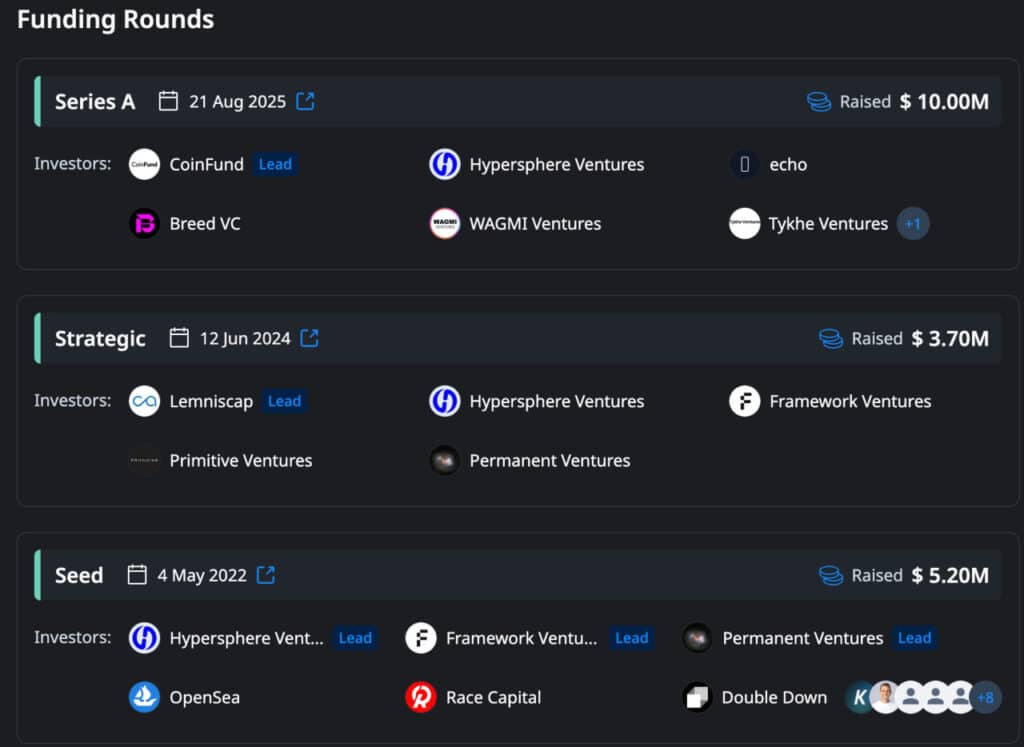
Task: Click the CoinFund logo icon
Action: (144, 164)
